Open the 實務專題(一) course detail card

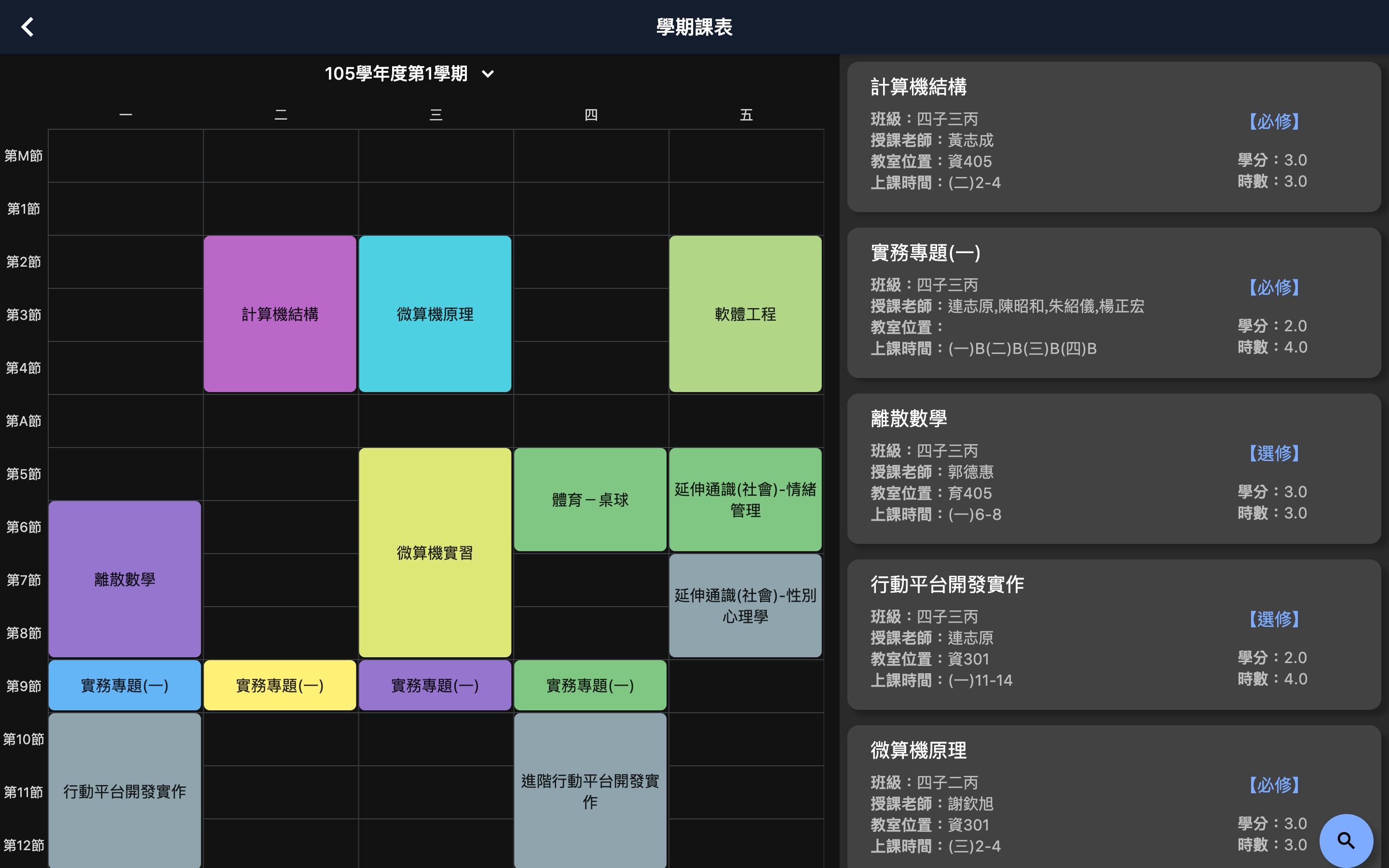(x=1114, y=303)
